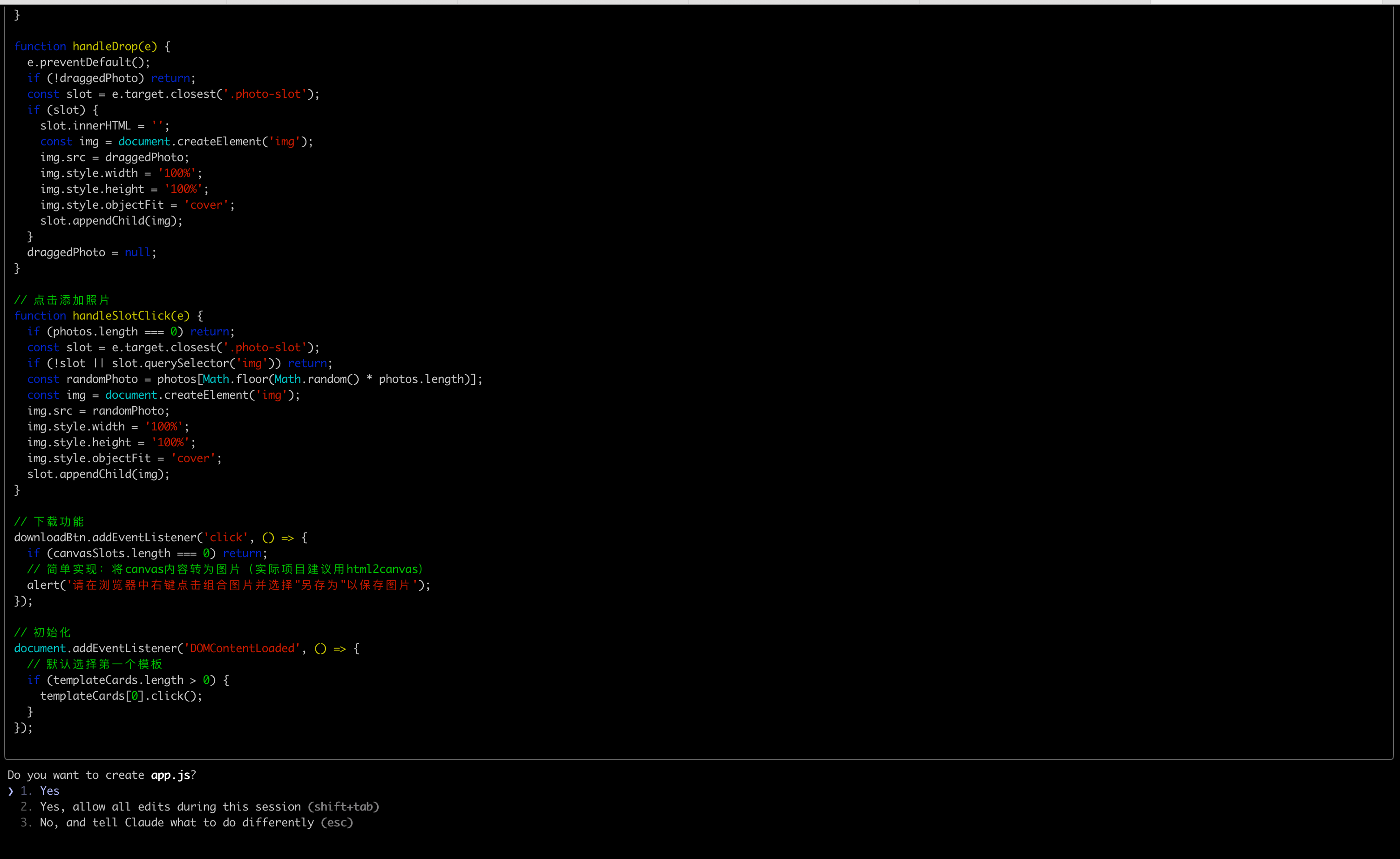1400x859 pixels.
Task: Click the green '// 初始化' comment
Action: click(42, 632)
